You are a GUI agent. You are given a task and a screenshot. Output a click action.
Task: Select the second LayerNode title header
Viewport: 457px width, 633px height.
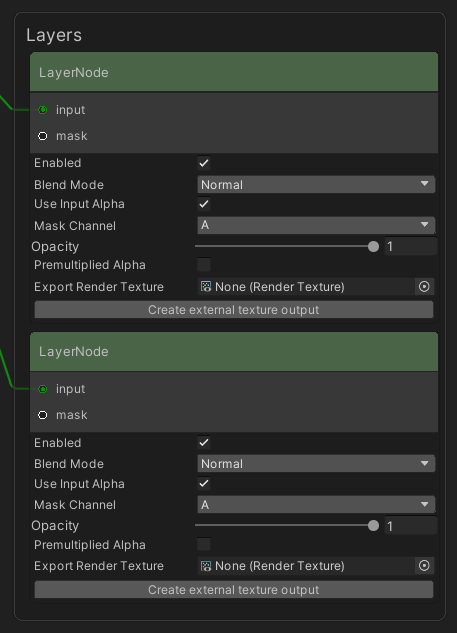[234, 351]
